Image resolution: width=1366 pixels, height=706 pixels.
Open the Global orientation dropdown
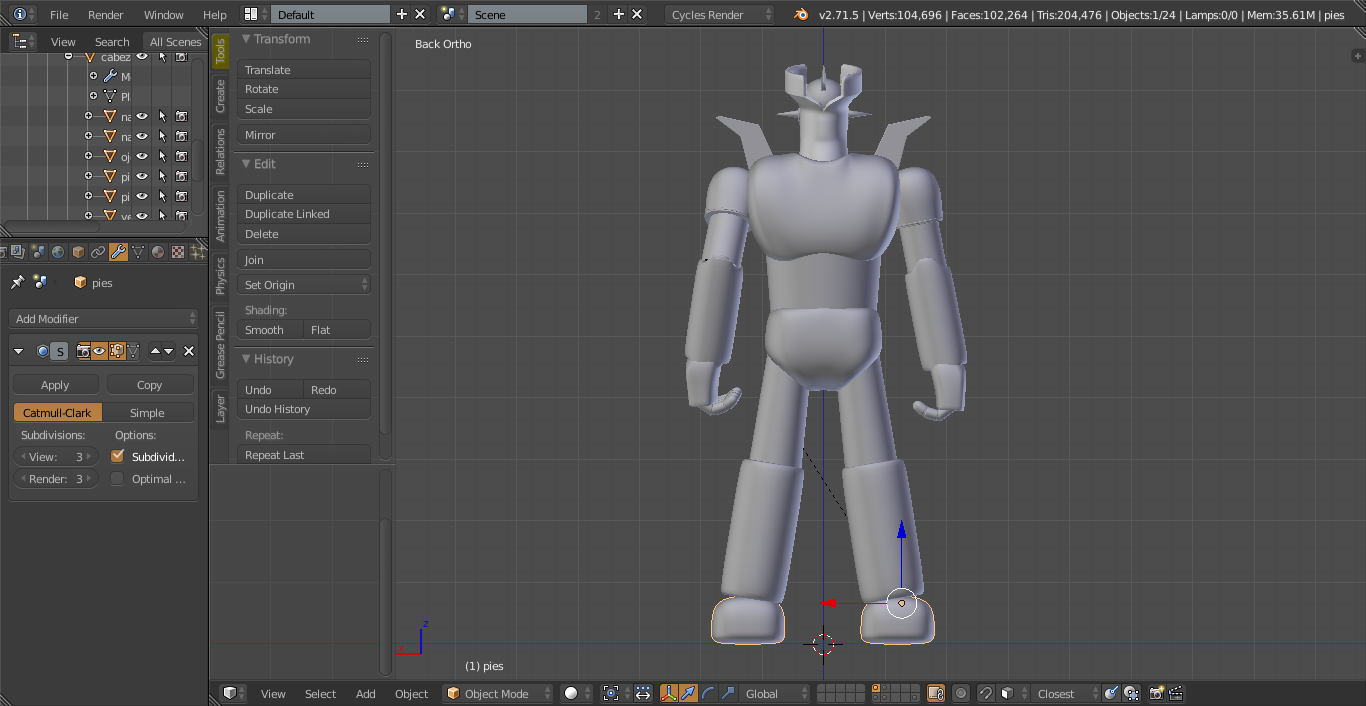point(774,693)
